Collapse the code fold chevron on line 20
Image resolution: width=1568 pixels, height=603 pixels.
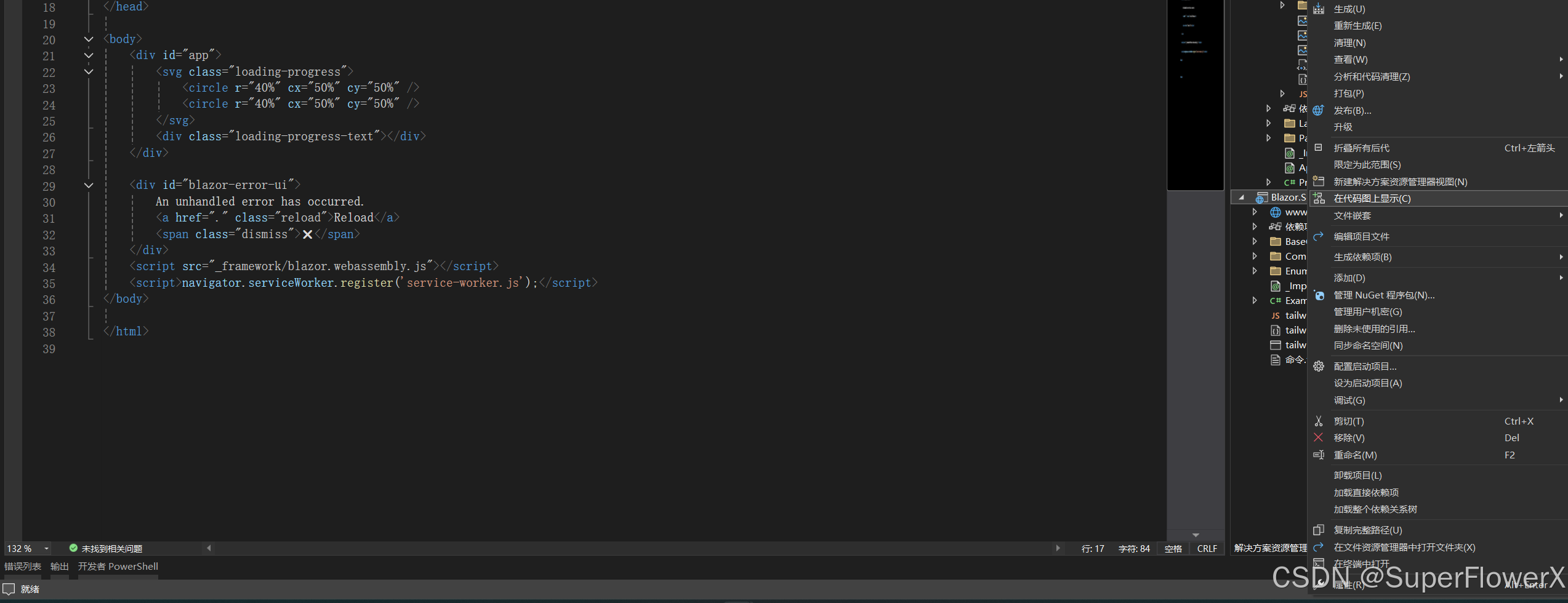[88, 39]
